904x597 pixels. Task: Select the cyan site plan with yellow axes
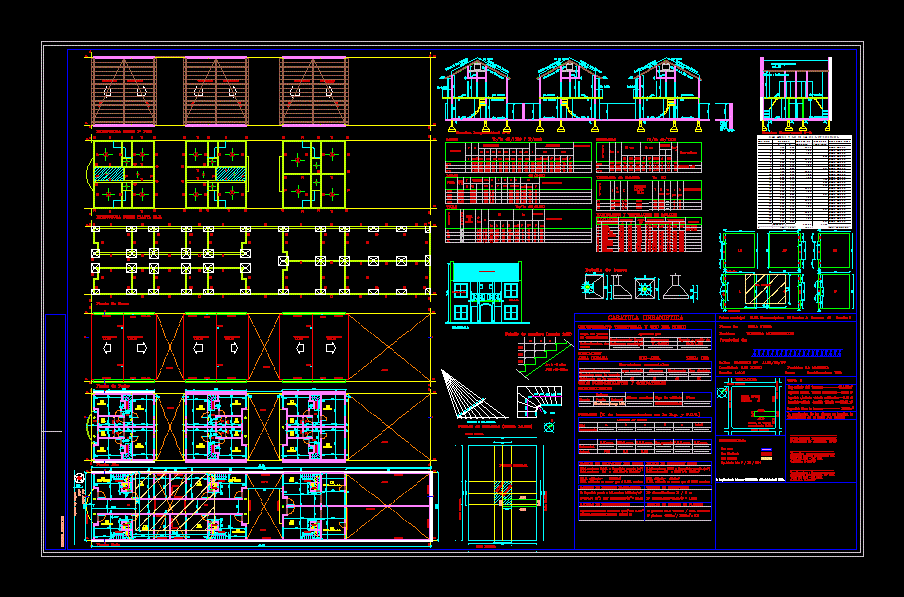(x=505, y=493)
